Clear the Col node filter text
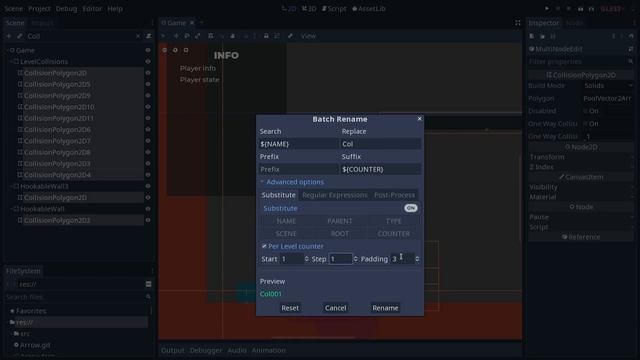Image resolution: width=640 pixels, height=360 pixels. [138, 36]
